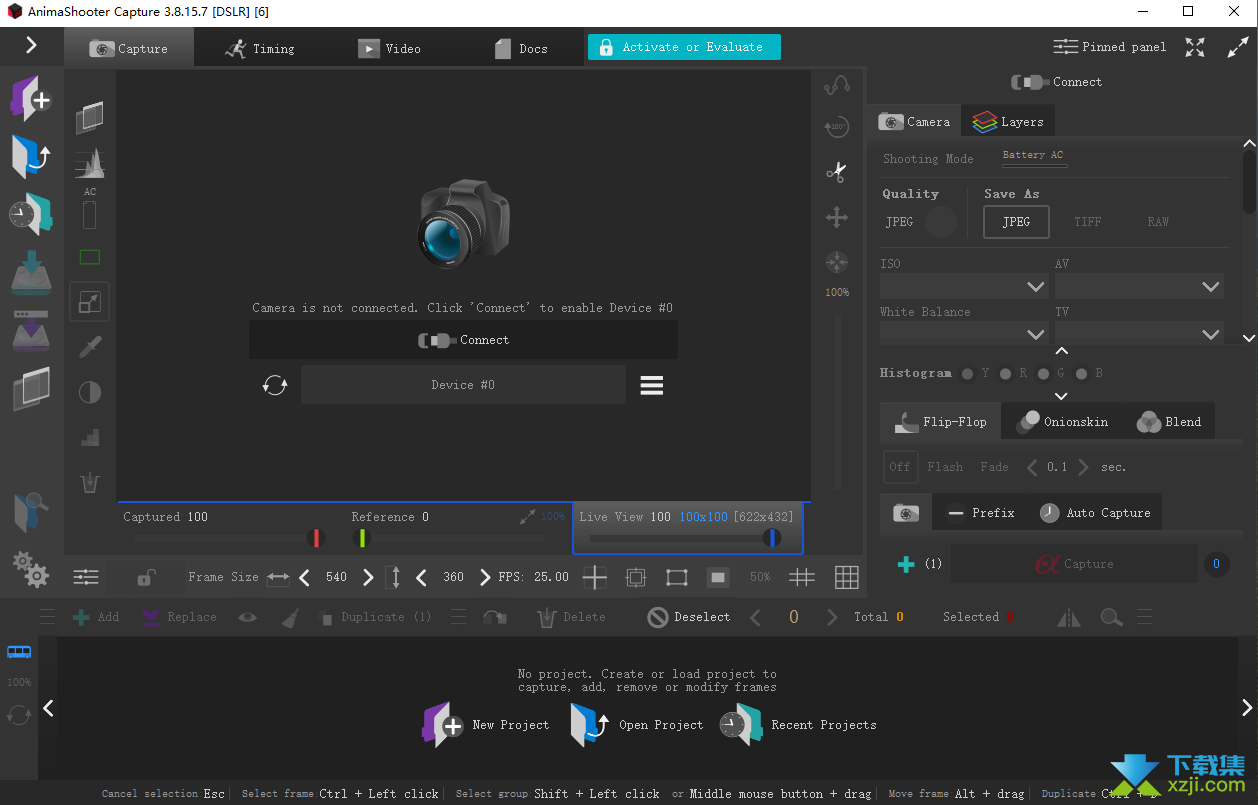Open the hamburger menu beside Device #0

click(652, 385)
